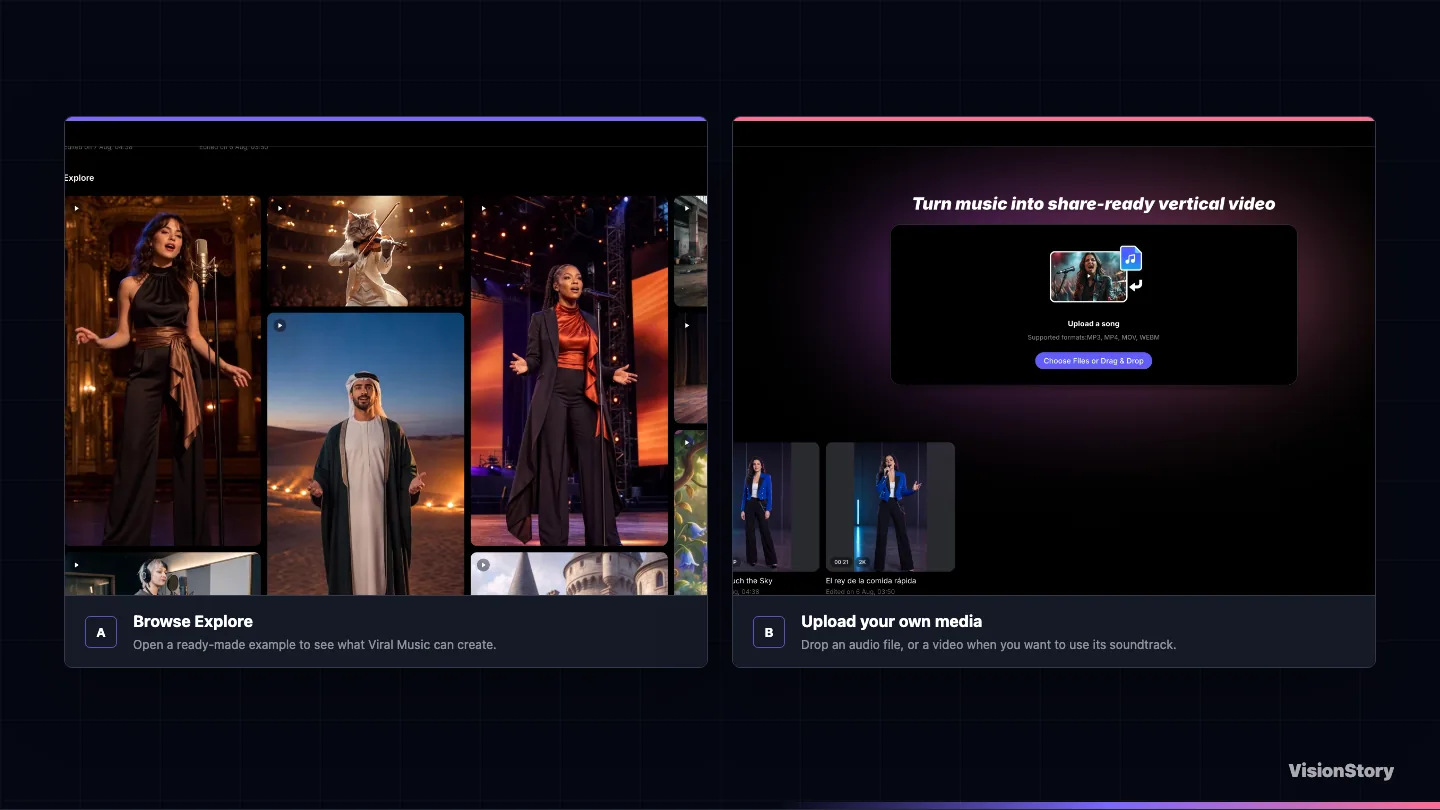This screenshot has width=1440, height=810.
Task: Click the rock singer upload preview image
Action: (1088, 276)
